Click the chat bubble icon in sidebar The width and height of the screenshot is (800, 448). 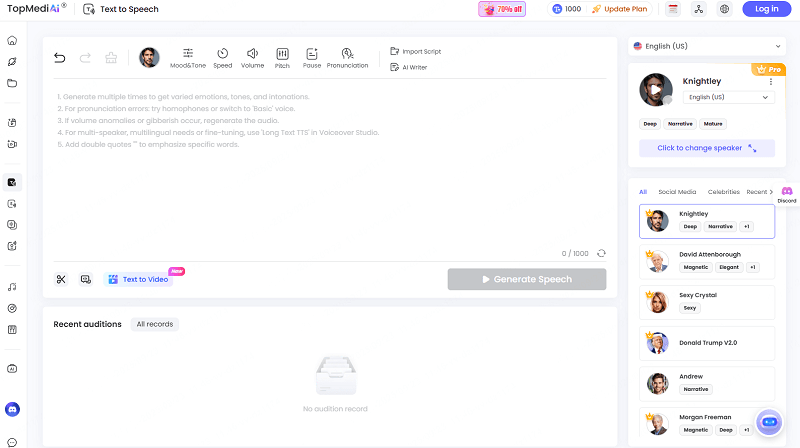coord(12,442)
